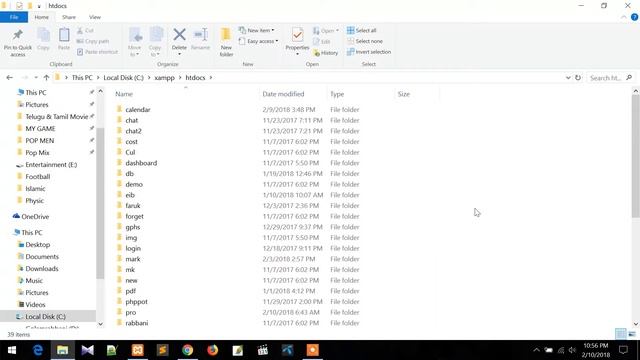640x360 pixels.
Task: Open the Copy to menu
Action: point(155,42)
